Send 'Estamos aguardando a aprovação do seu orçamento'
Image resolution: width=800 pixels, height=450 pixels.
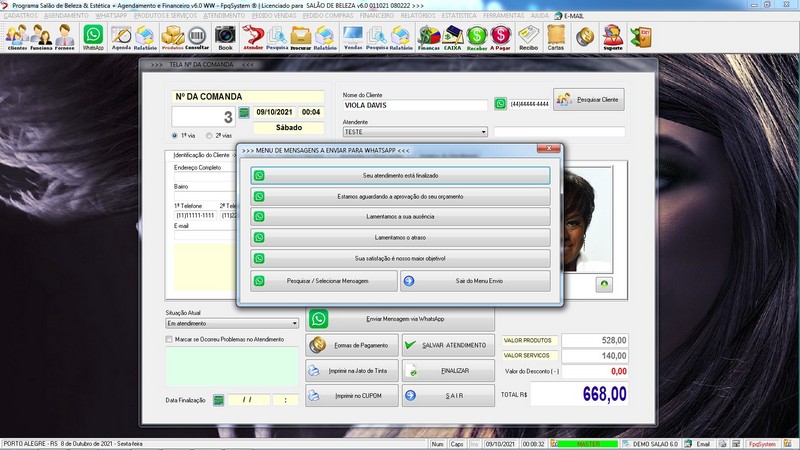click(400, 196)
